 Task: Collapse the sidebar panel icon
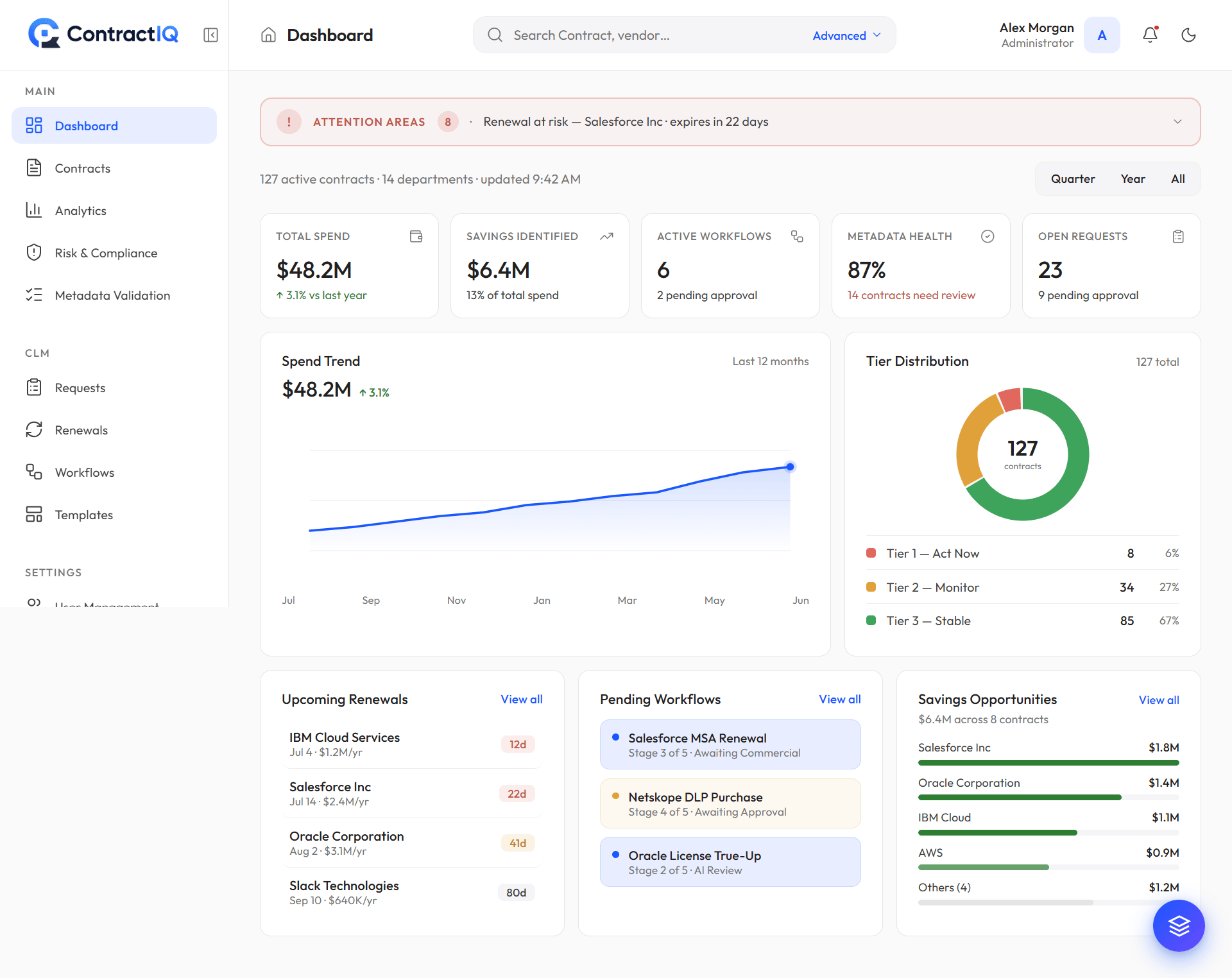coord(210,35)
